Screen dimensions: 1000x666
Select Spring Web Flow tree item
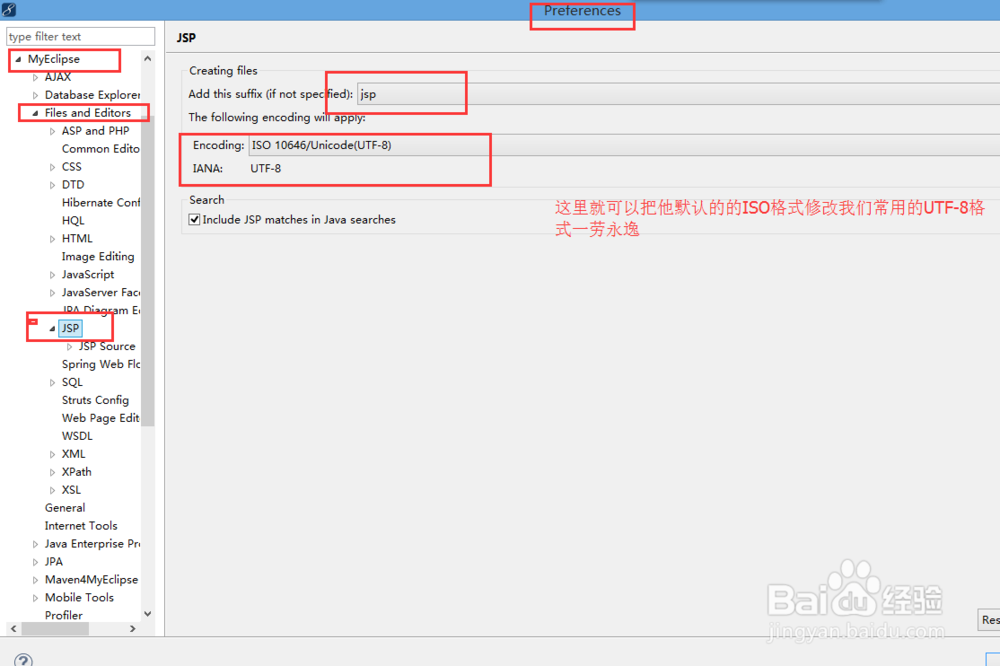click(x=100, y=364)
